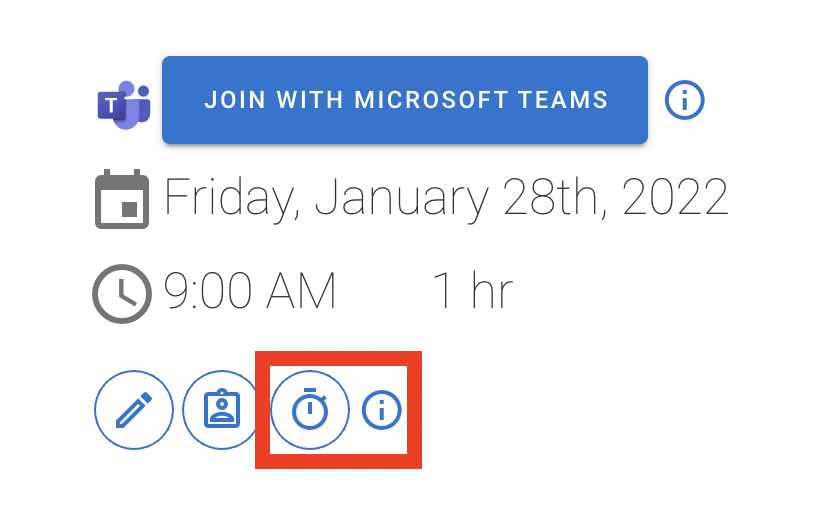
Task: Select the year 2022 in the date
Action: click(x=675, y=197)
